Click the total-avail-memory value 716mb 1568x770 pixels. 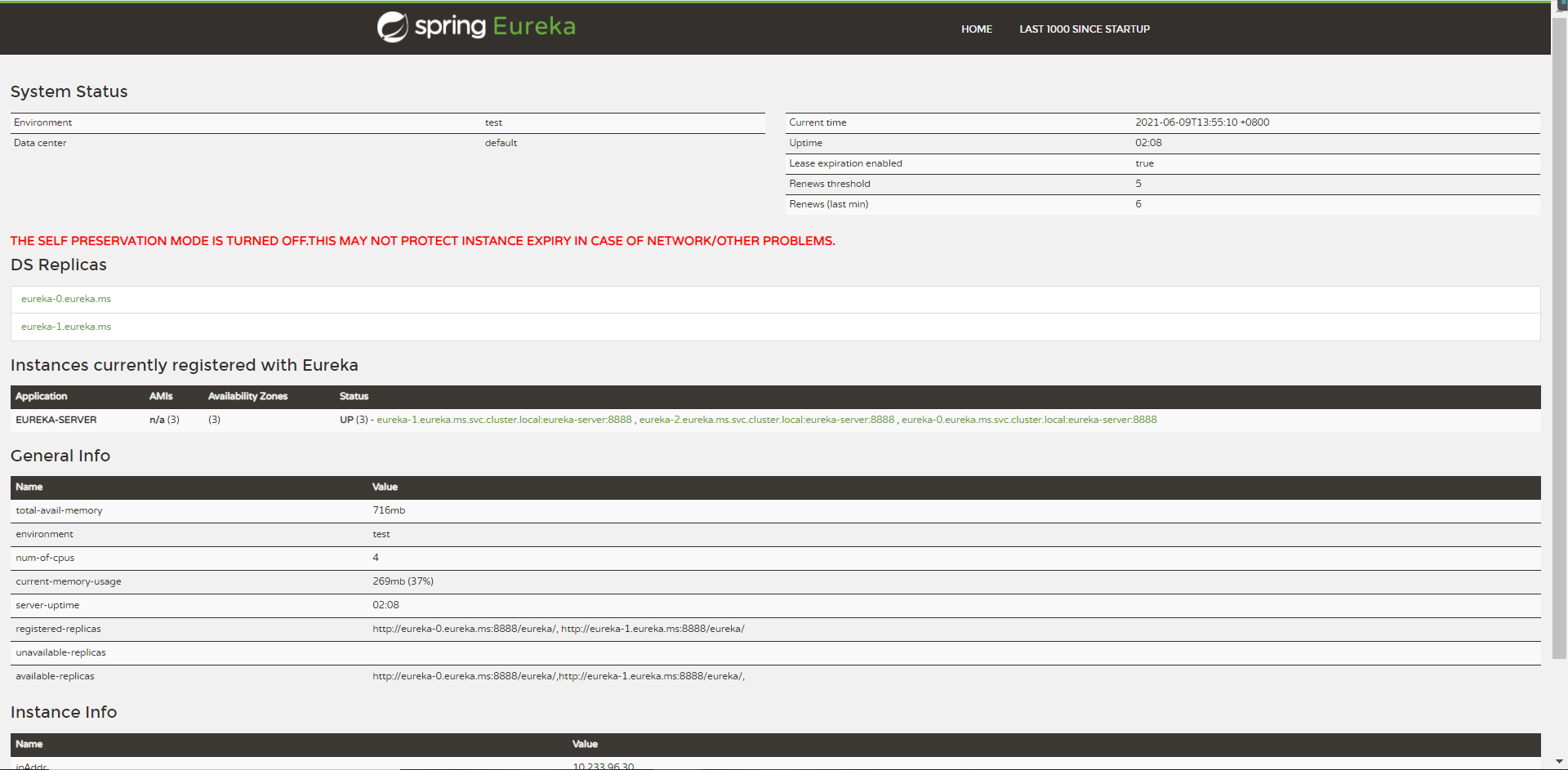389,510
